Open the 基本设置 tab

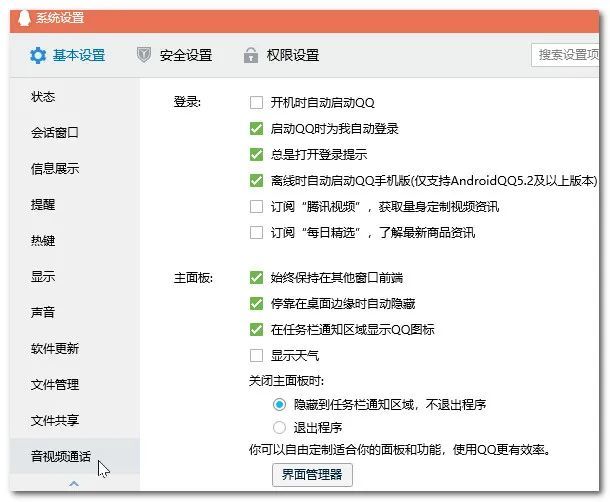[x=67, y=55]
